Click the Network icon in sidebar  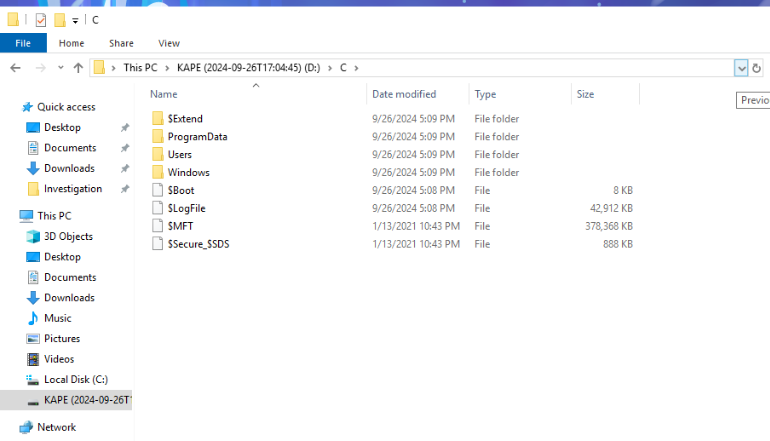(x=26, y=427)
